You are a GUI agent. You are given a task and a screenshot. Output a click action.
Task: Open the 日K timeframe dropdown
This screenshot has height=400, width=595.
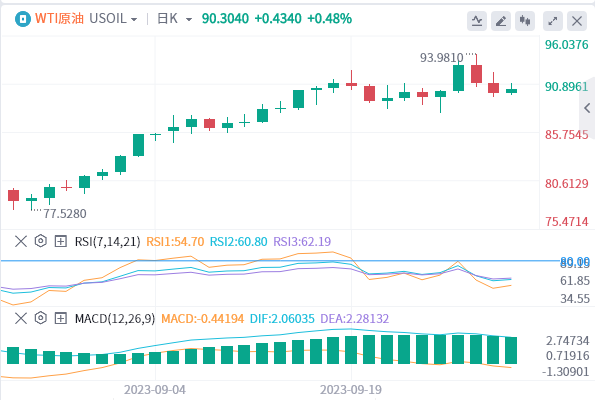(x=175, y=19)
